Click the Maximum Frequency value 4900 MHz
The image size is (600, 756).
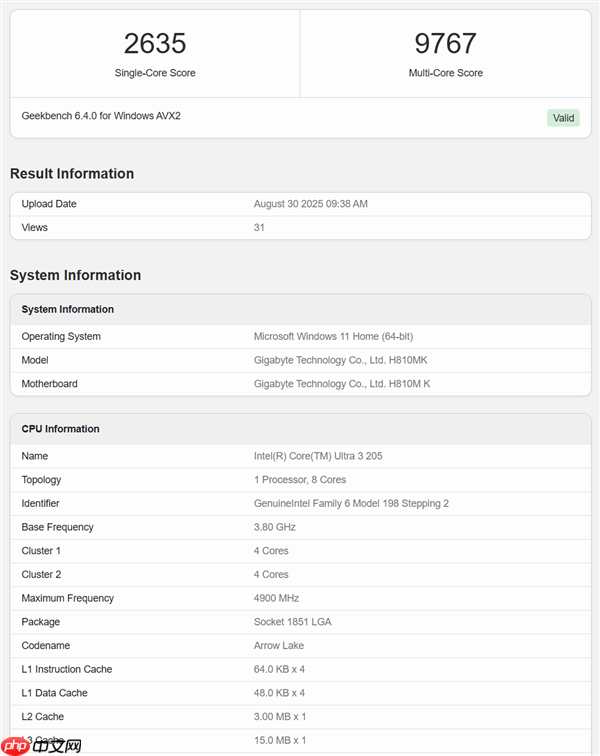277,598
